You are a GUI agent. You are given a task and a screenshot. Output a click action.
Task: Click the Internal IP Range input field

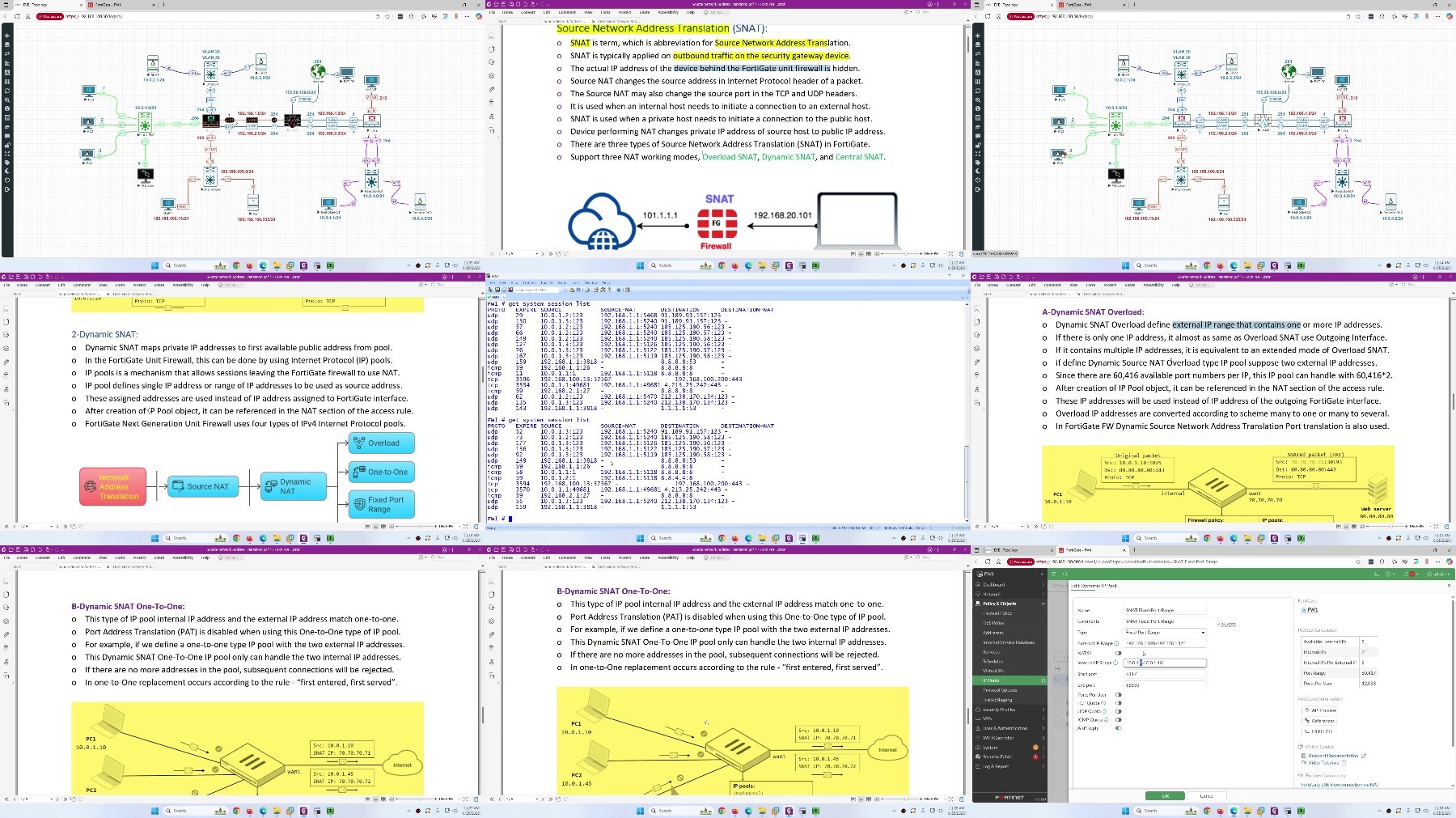[x=1165, y=663]
